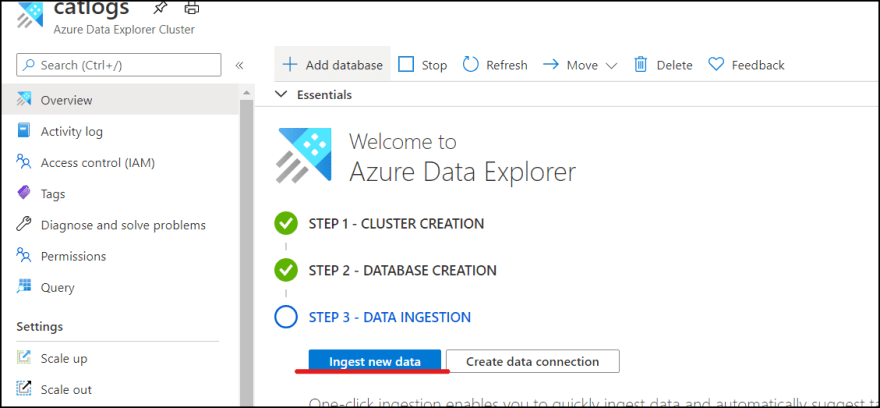880x408 pixels.
Task: Delete the cluster via Delete label
Action: pos(675,65)
